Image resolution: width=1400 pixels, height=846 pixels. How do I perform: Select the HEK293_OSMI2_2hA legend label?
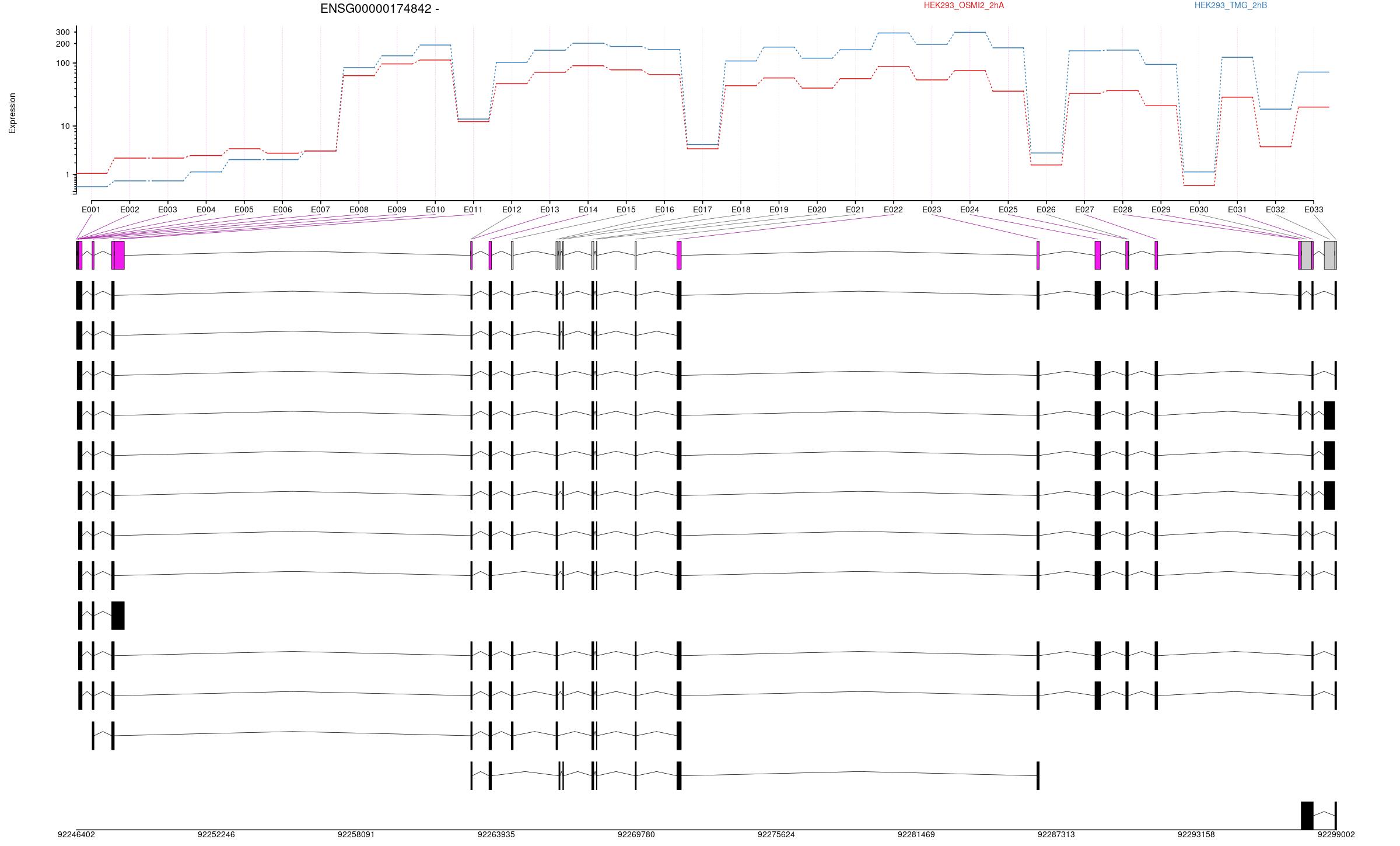(964, 5)
